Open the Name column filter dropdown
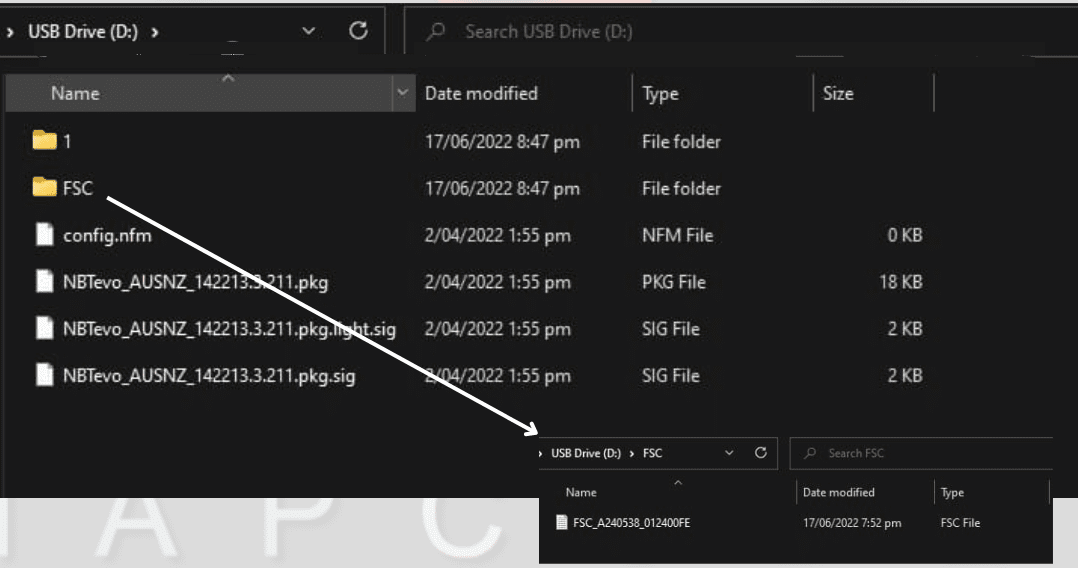This screenshot has height=568, width=1078. tap(403, 93)
